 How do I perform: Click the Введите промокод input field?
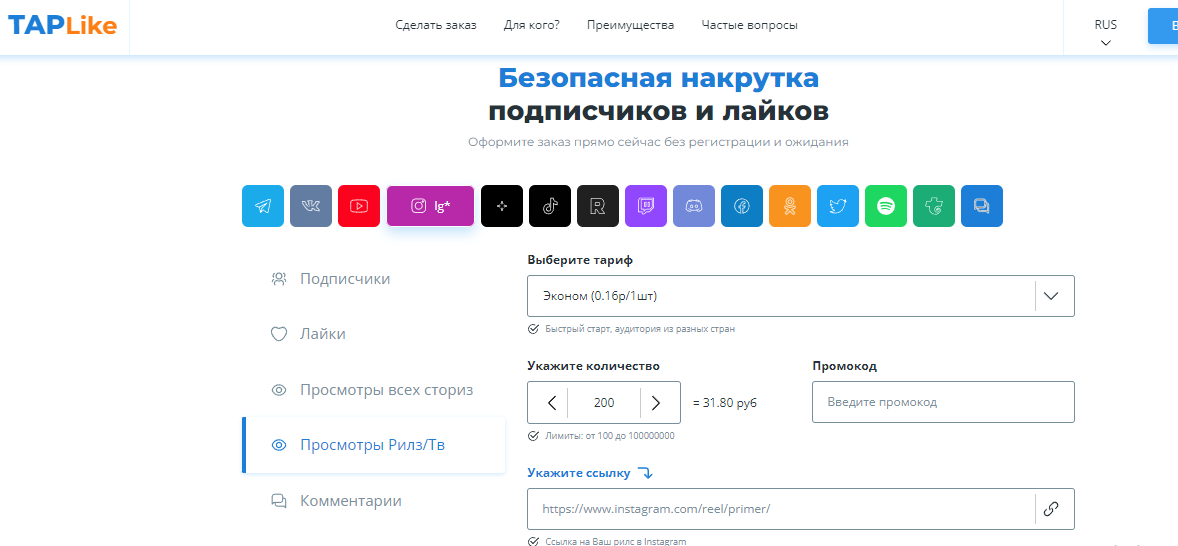[x=944, y=403]
